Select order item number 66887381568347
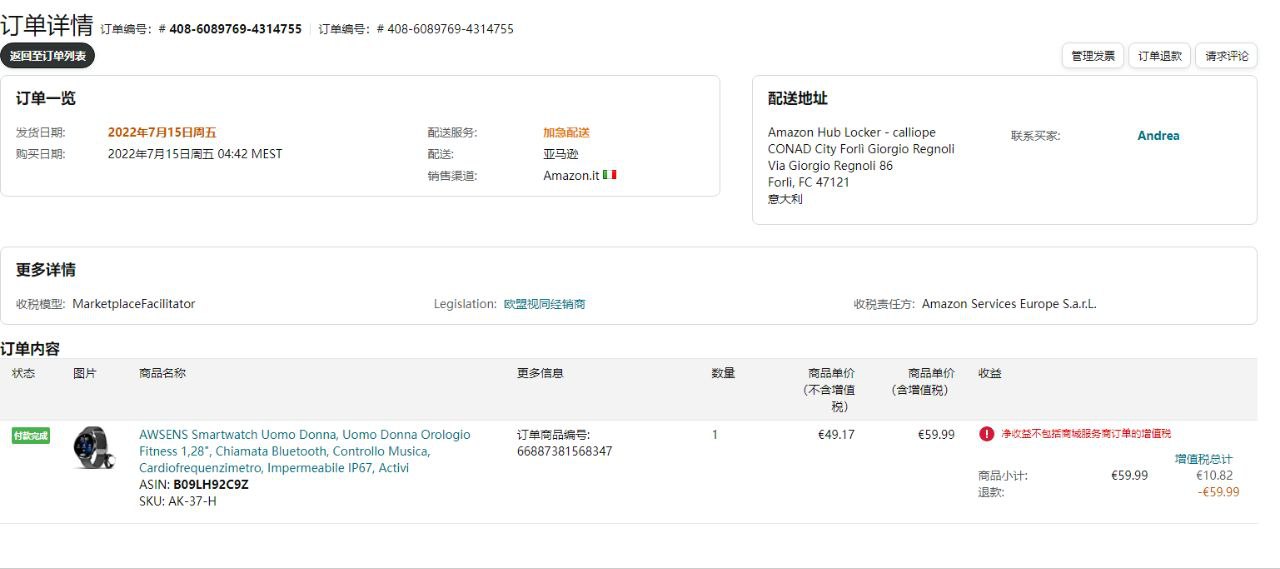Image resolution: width=1280 pixels, height=569 pixels. pyautogui.click(x=564, y=451)
